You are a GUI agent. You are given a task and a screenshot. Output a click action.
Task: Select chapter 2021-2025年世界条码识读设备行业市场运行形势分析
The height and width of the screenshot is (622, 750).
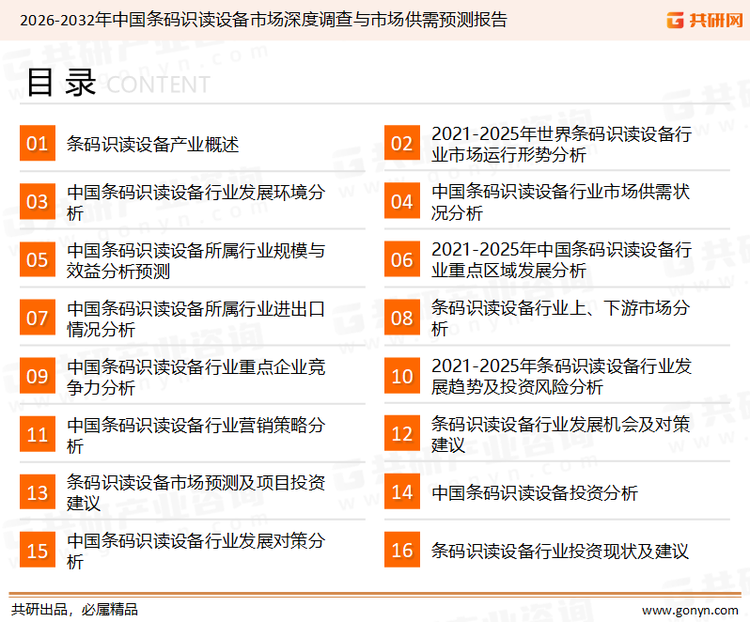[561, 144]
